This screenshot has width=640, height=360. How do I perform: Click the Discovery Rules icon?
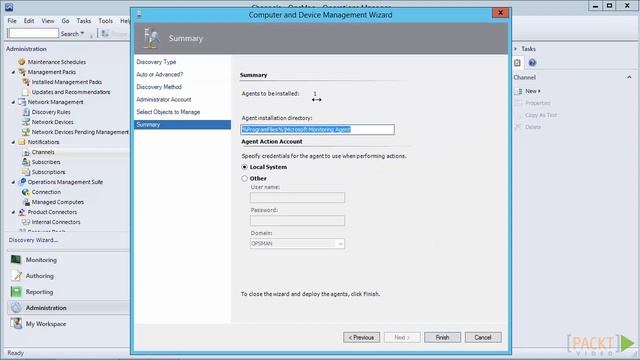pyautogui.click(x=26, y=112)
